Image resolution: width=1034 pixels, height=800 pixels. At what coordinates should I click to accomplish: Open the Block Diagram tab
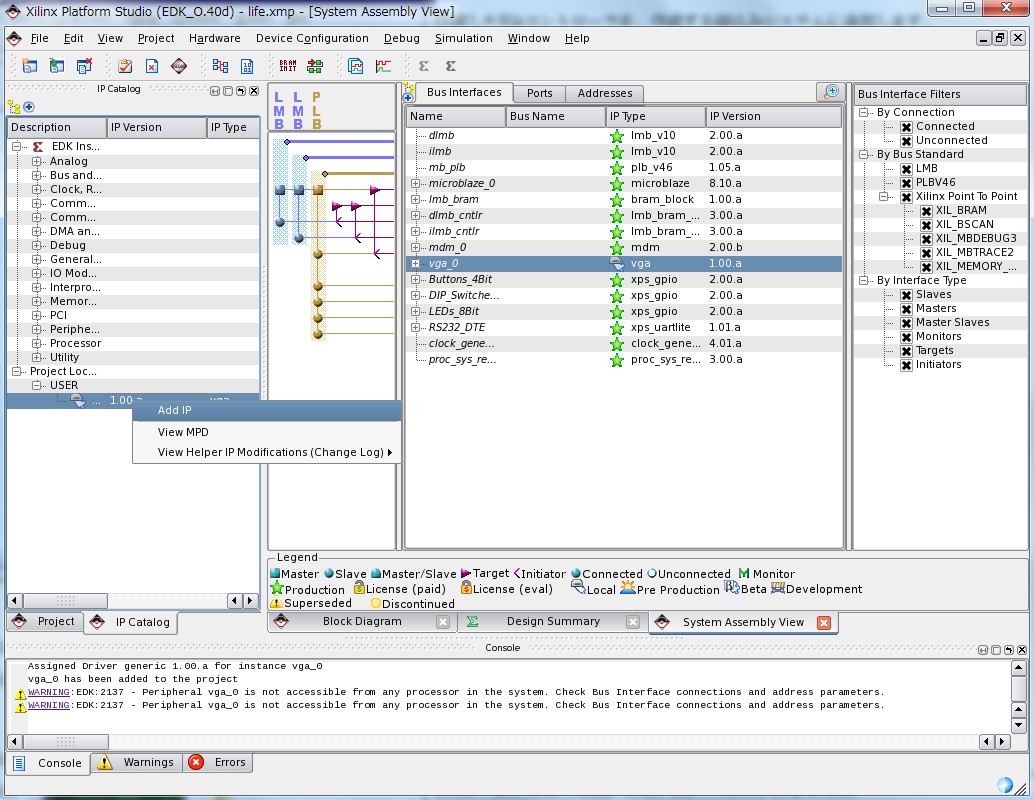(x=361, y=621)
